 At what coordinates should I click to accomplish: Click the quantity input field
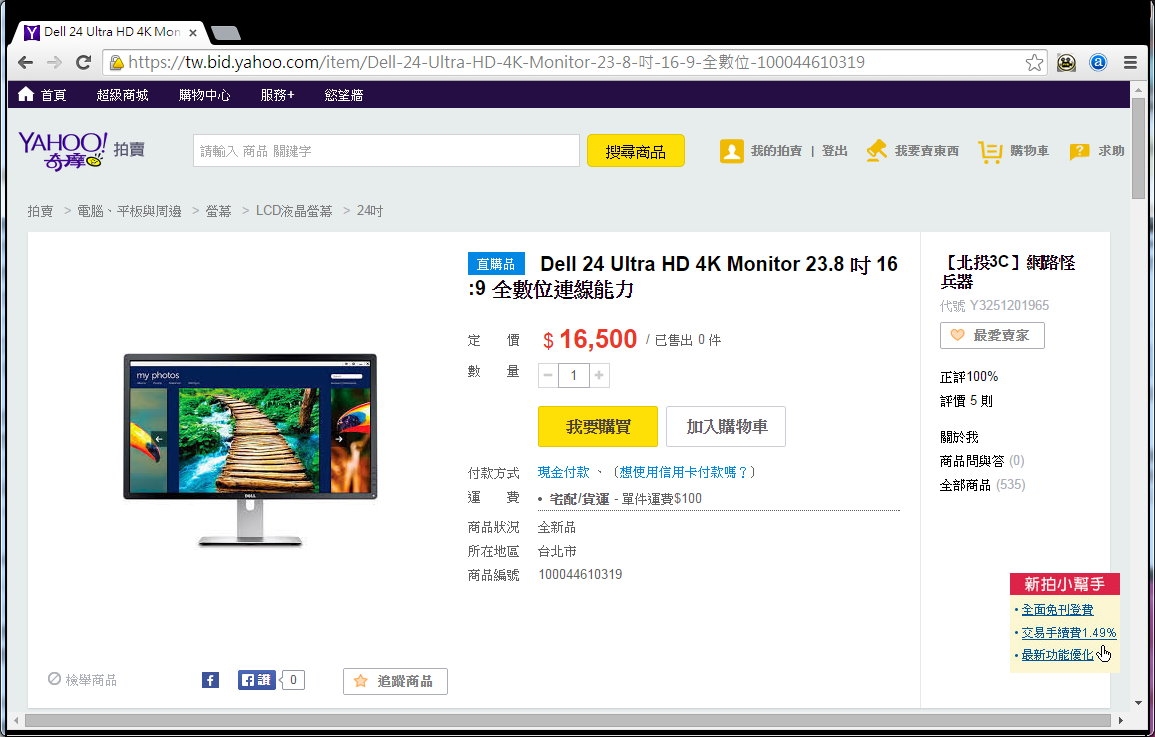pyautogui.click(x=574, y=375)
